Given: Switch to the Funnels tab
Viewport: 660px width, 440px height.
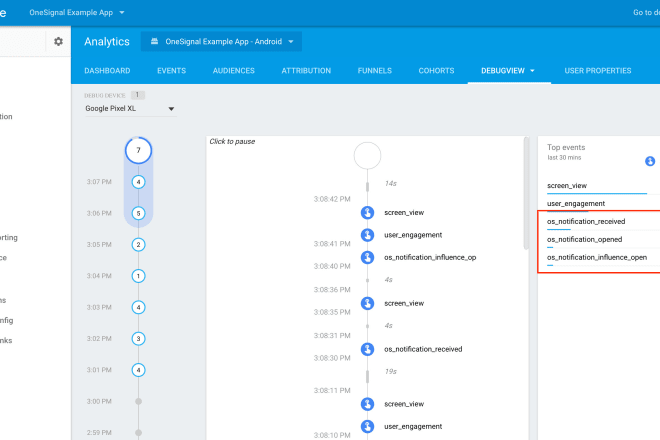Looking at the screenshot, I should point(375,71).
